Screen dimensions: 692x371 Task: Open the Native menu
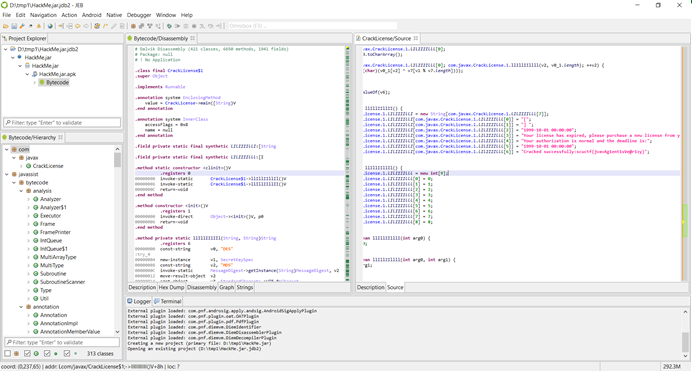(114, 15)
